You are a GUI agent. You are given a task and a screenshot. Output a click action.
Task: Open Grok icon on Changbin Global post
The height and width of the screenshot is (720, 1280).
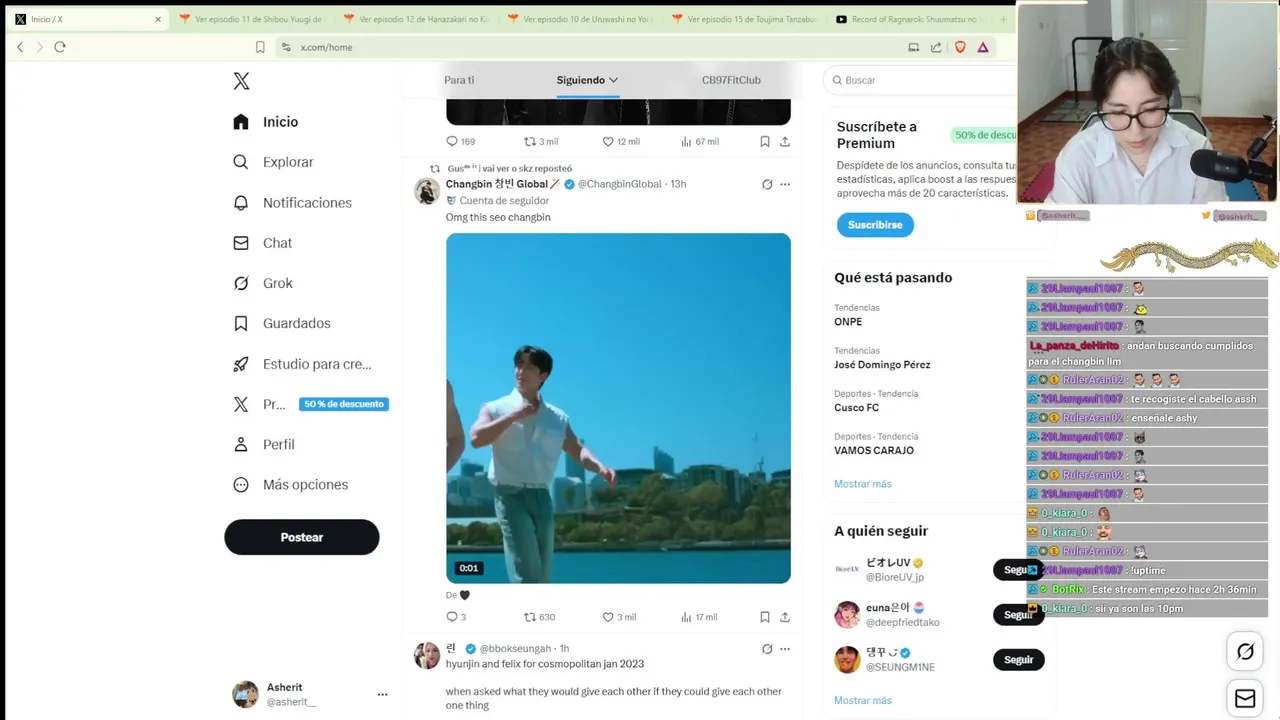[x=767, y=184]
